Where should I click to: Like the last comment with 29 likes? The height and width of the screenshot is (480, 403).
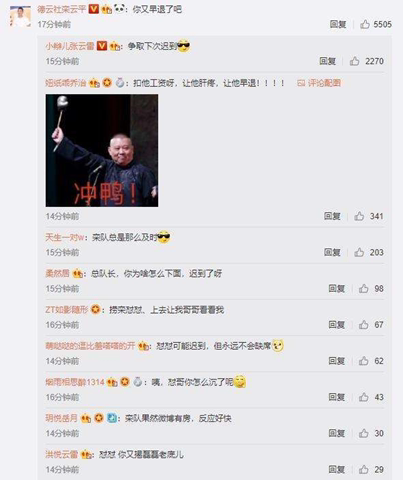(x=364, y=469)
